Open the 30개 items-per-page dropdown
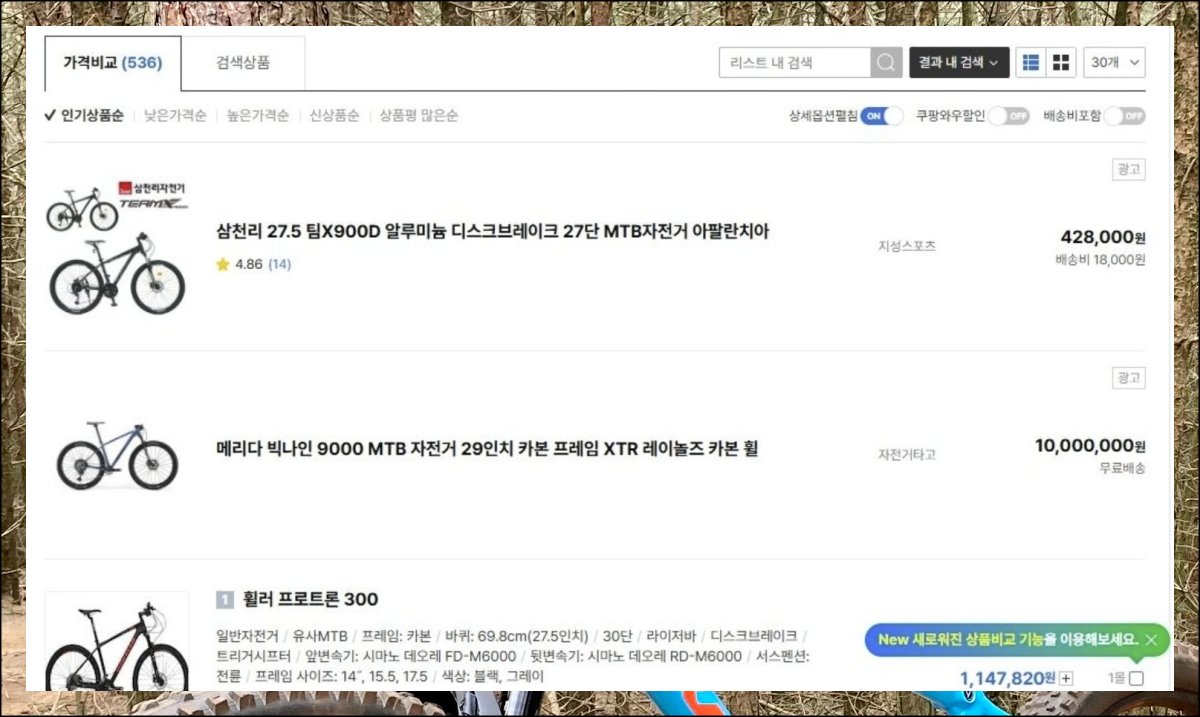1200x717 pixels. click(1114, 62)
